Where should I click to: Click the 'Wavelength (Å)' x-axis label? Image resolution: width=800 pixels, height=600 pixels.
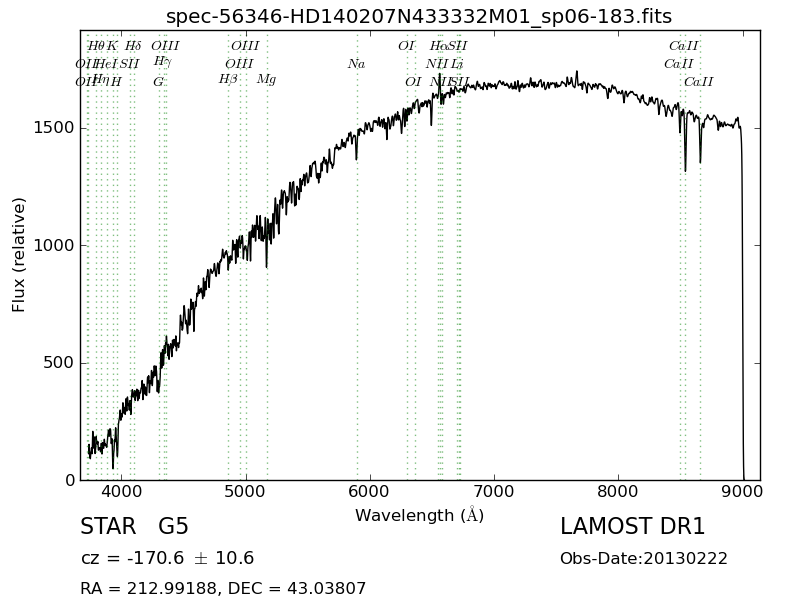419,515
